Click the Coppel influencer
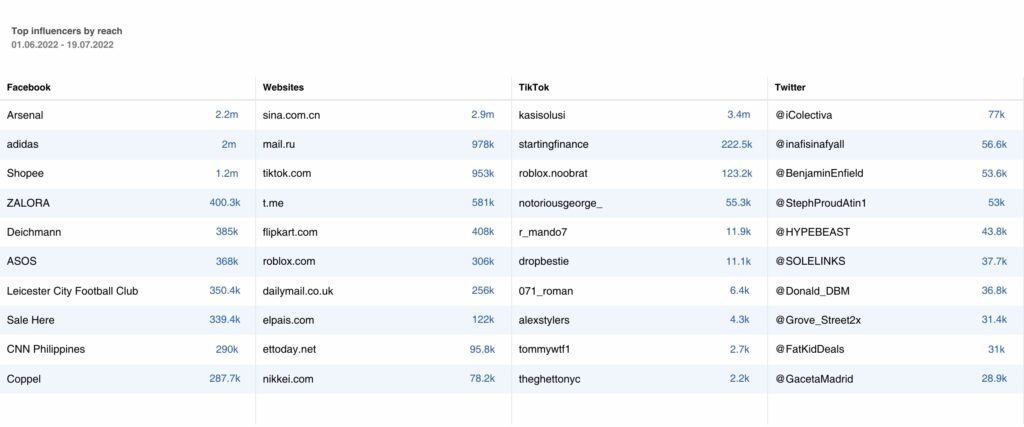This screenshot has width=1024, height=427. [x=24, y=379]
